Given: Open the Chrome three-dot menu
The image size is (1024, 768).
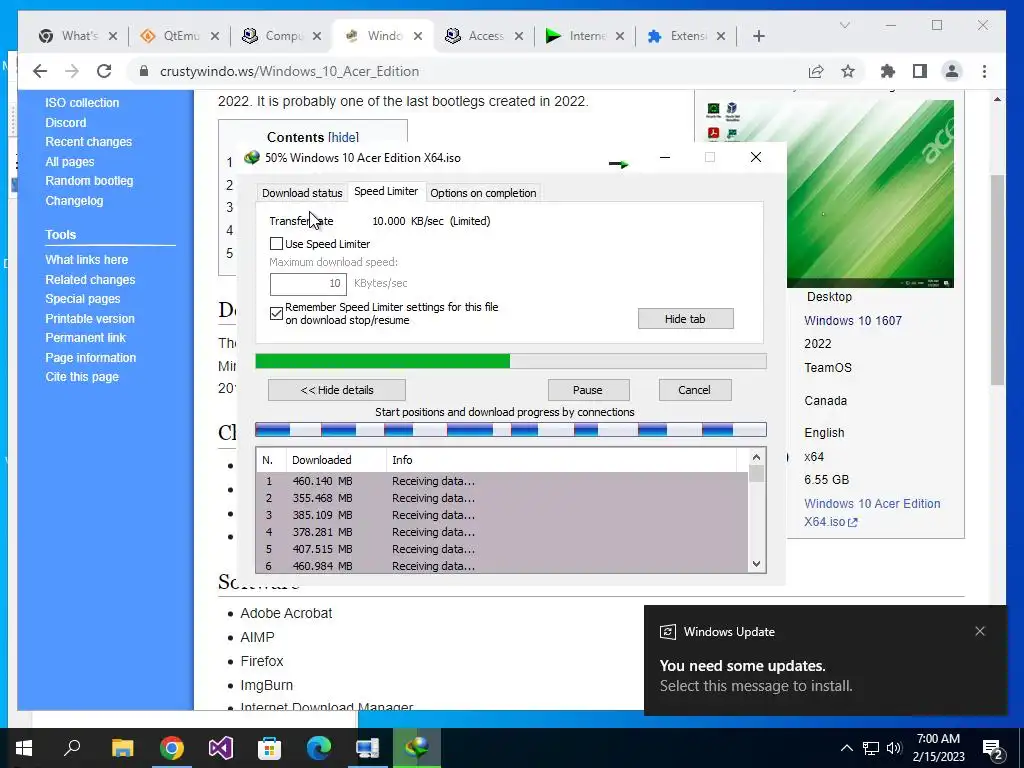Looking at the screenshot, I should point(984,71).
